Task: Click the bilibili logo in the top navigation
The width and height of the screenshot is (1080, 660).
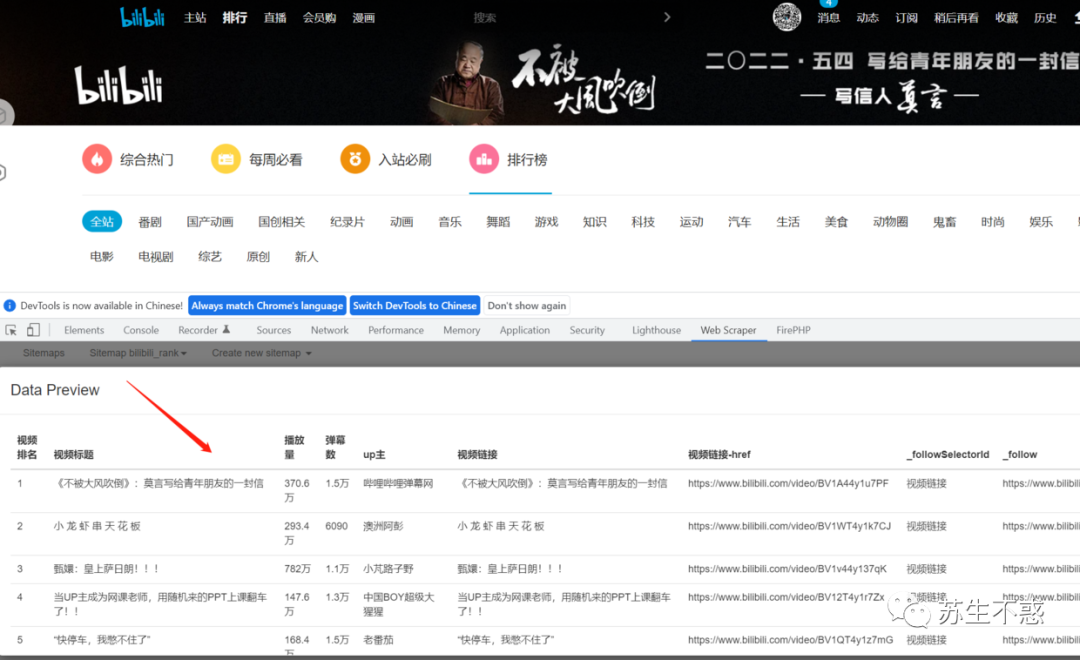Action: pyautogui.click(x=143, y=17)
